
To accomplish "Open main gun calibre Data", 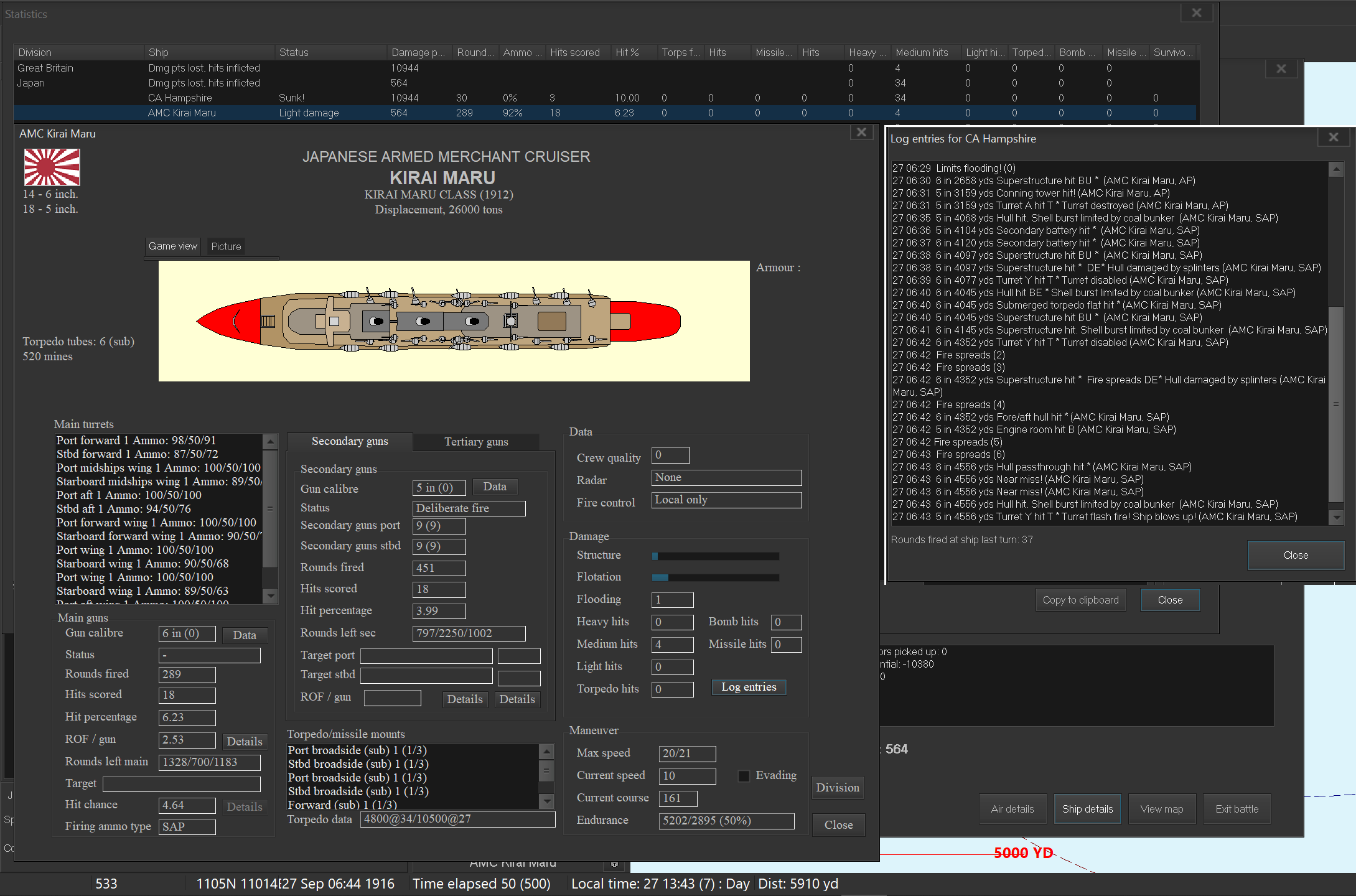I will pos(245,635).
